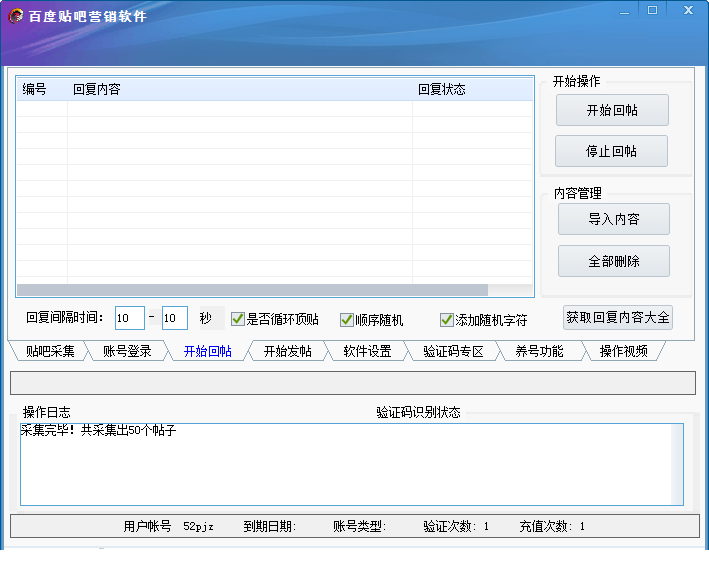Close the 百度贴吧营销软件 window
This screenshot has height=573, width=709.
[689, 10]
